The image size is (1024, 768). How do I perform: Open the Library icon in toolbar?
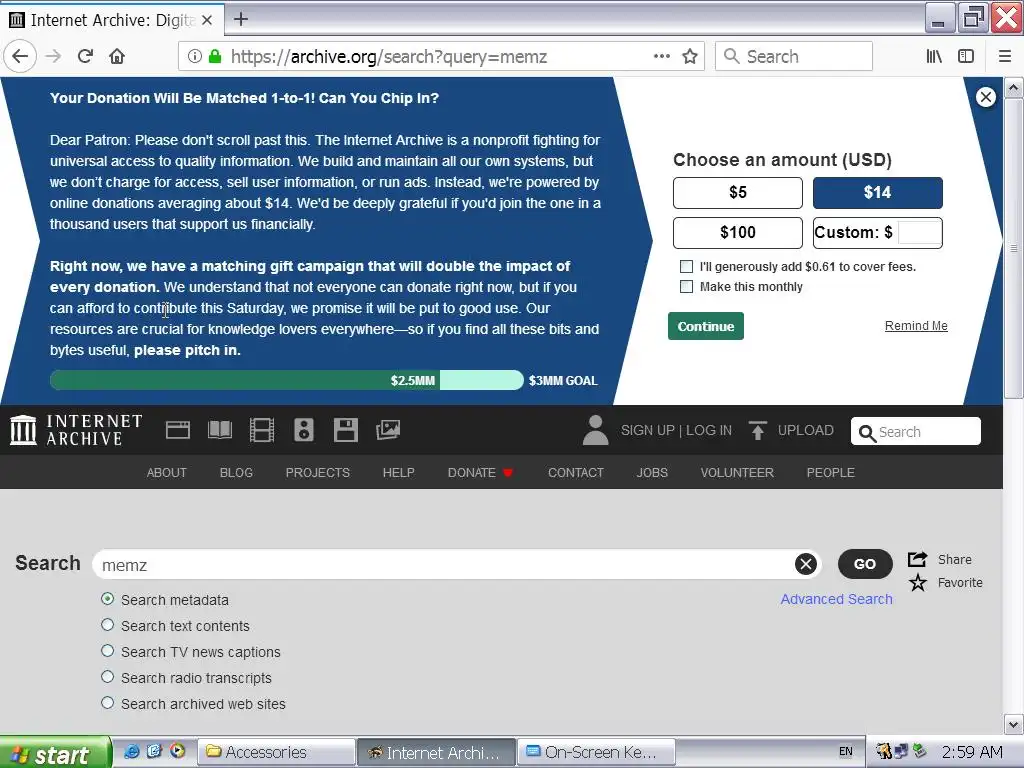coord(934,56)
